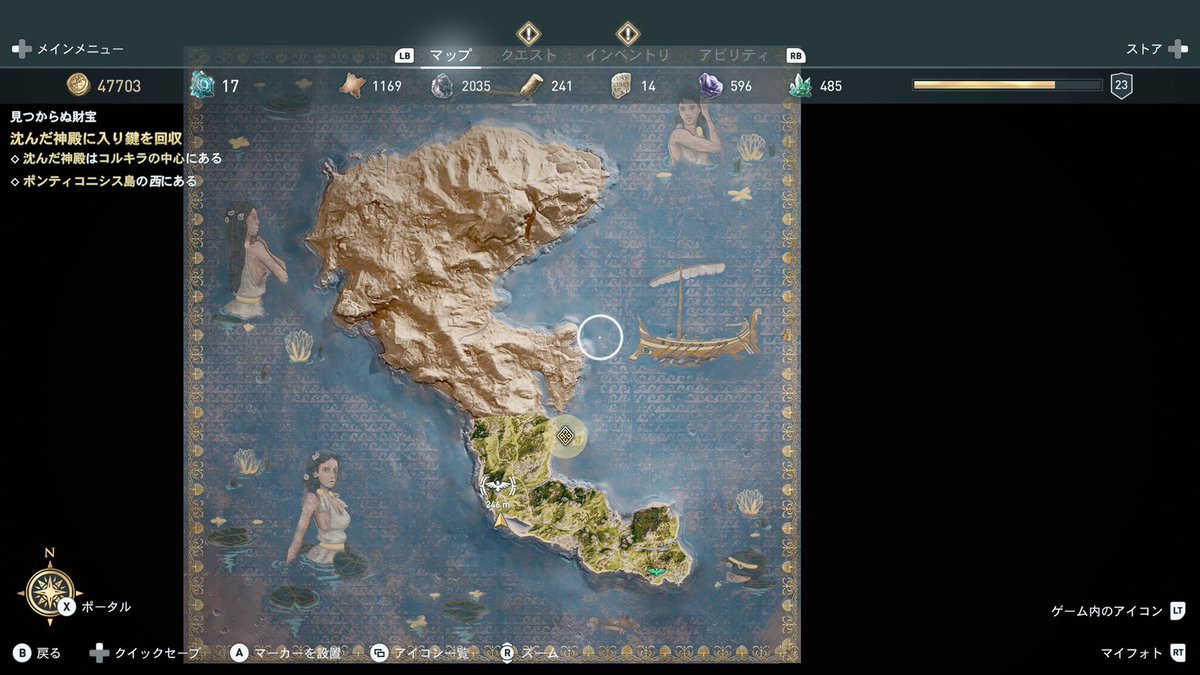Switch to the アビリティ tab
Viewport: 1200px width, 675px height.
click(x=734, y=55)
